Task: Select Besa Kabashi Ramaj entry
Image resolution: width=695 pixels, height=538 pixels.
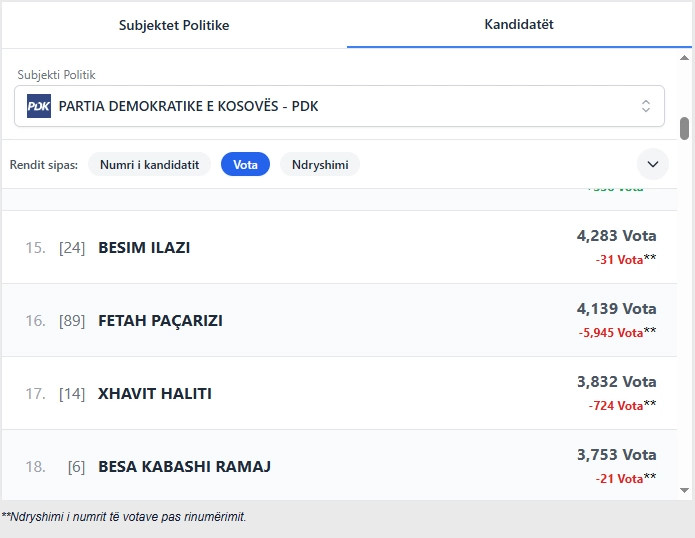Action: pyautogui.click(x=184, y=467)
